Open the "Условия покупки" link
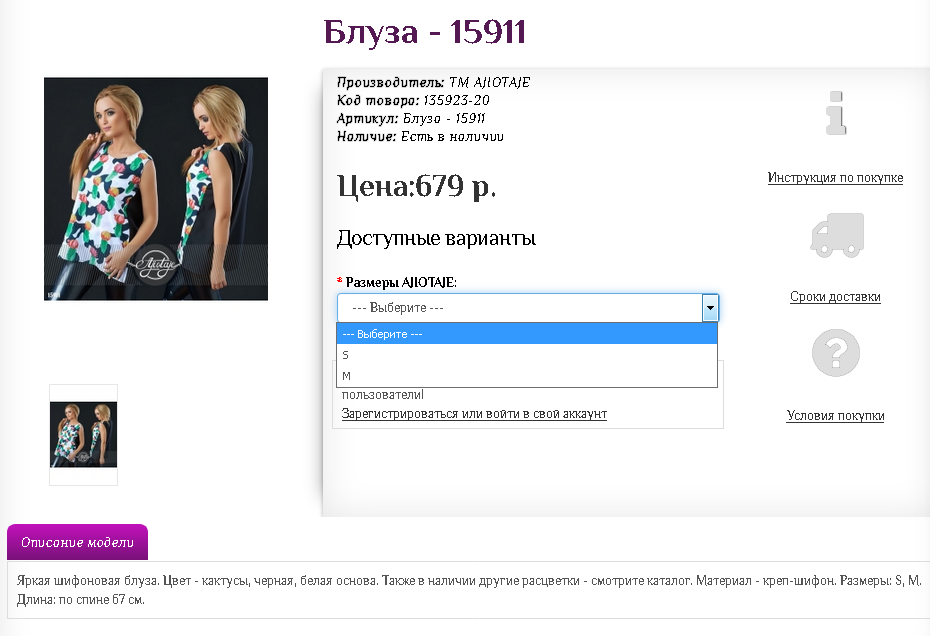This screenshot has height=636, width=930. 835,416
